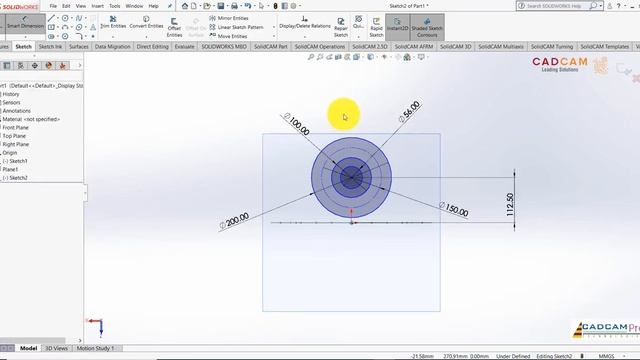Image resolution: width=640 pixels, height=360 pixels.
Task: Pin the menu bar with pushpin
Action: [x=170, y=6]
